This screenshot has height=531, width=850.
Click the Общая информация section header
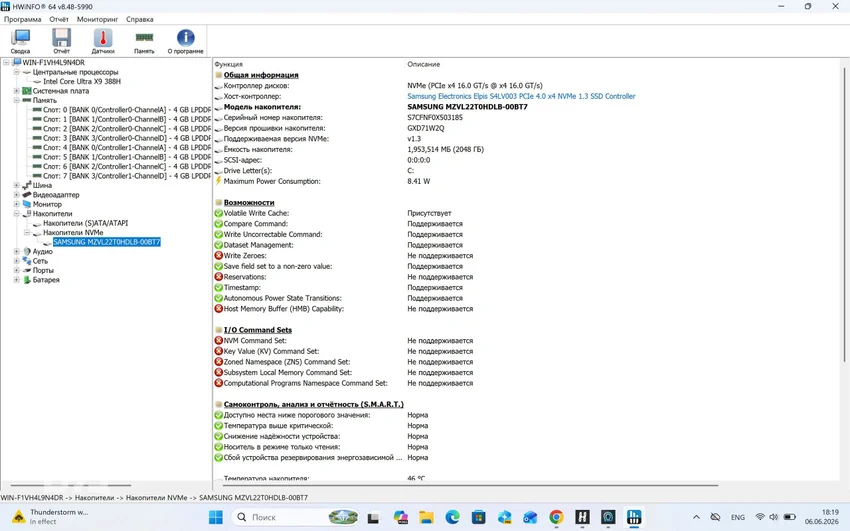click(x=261, y=75)
